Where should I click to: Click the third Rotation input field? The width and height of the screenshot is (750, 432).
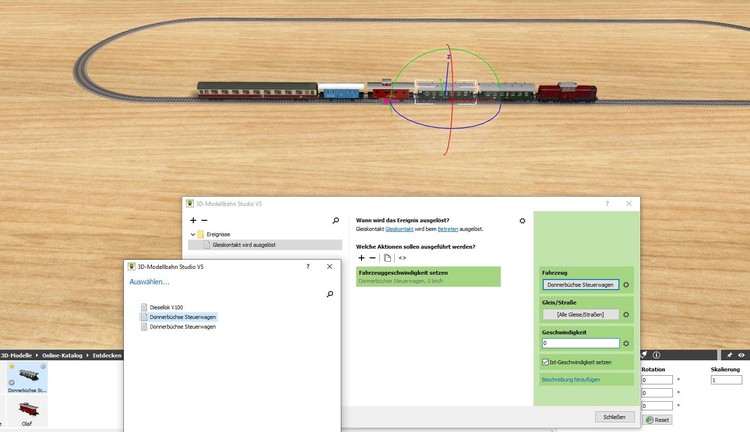coord(657,406)
